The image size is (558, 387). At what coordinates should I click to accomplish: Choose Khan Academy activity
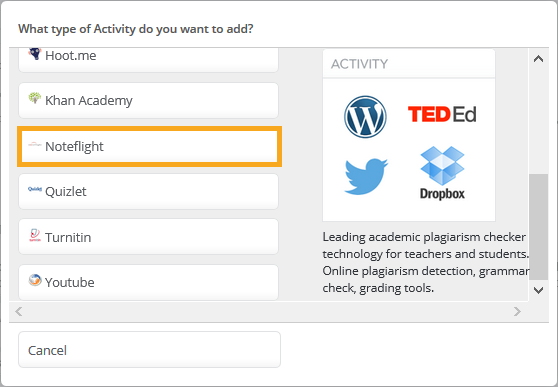[x=148, y=100]
